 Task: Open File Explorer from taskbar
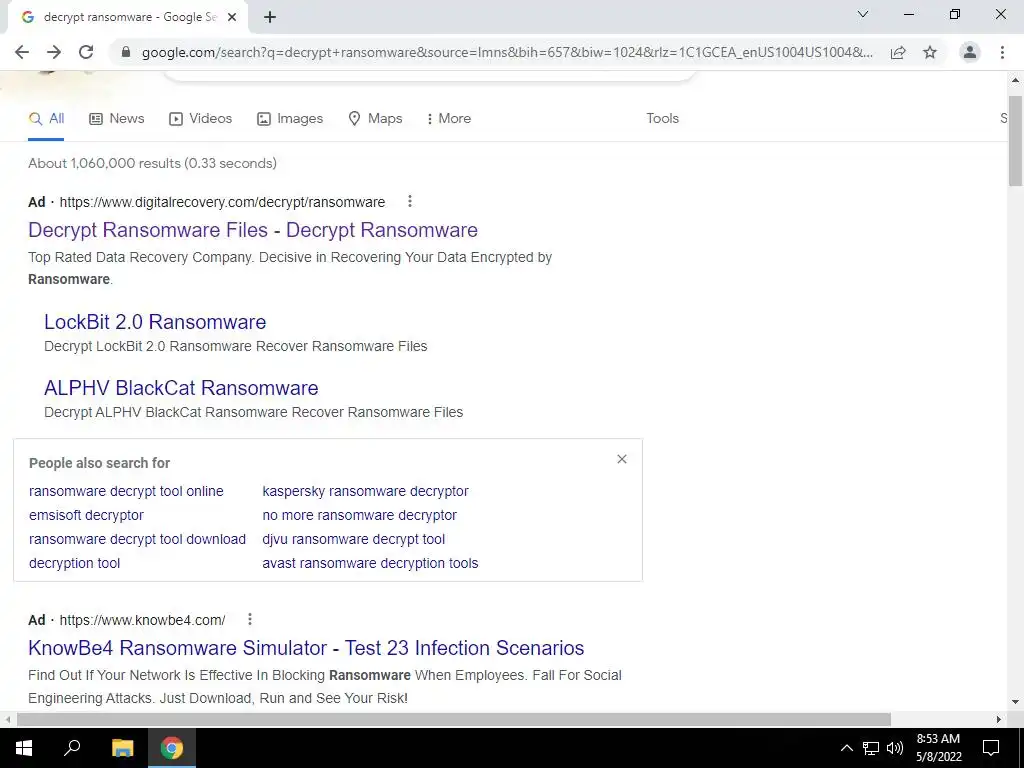coord(122,748)
